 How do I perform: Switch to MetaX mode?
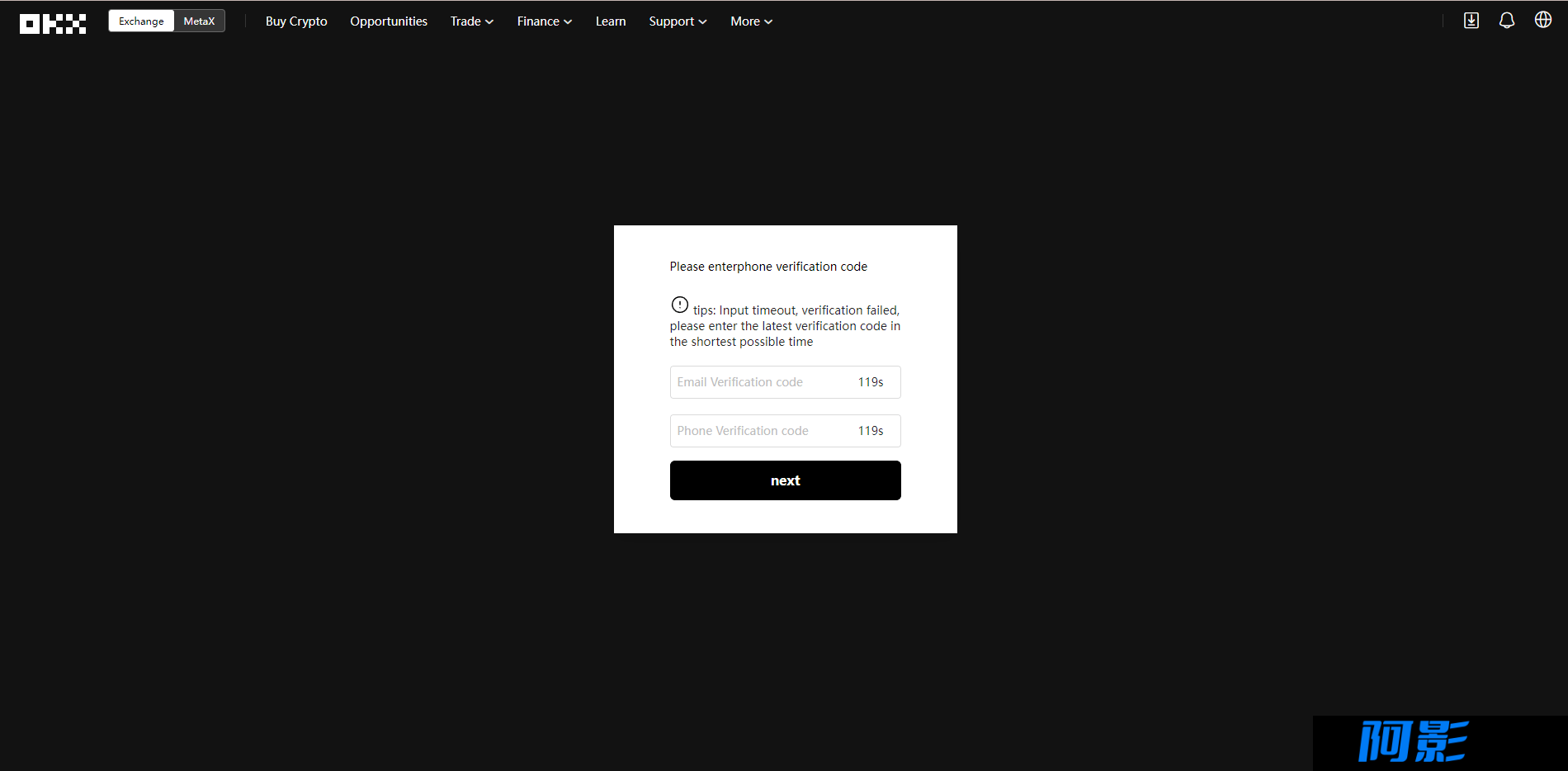point(199,21)
